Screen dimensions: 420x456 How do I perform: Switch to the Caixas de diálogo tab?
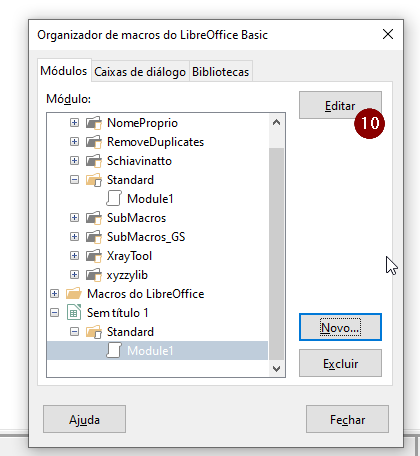pyautogui.click(x=140, y=72)
